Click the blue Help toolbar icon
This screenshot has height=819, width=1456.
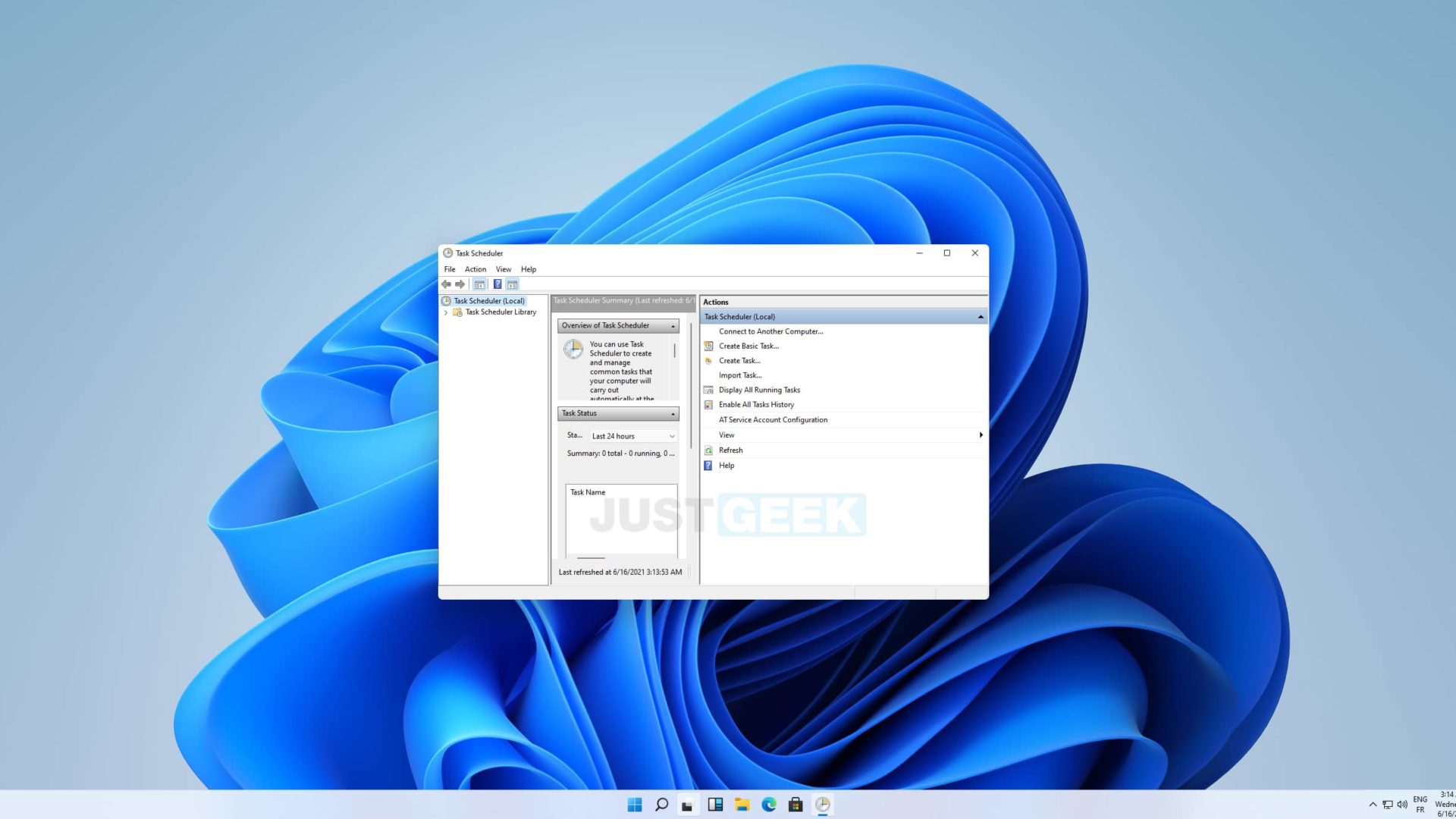[497, 284]
